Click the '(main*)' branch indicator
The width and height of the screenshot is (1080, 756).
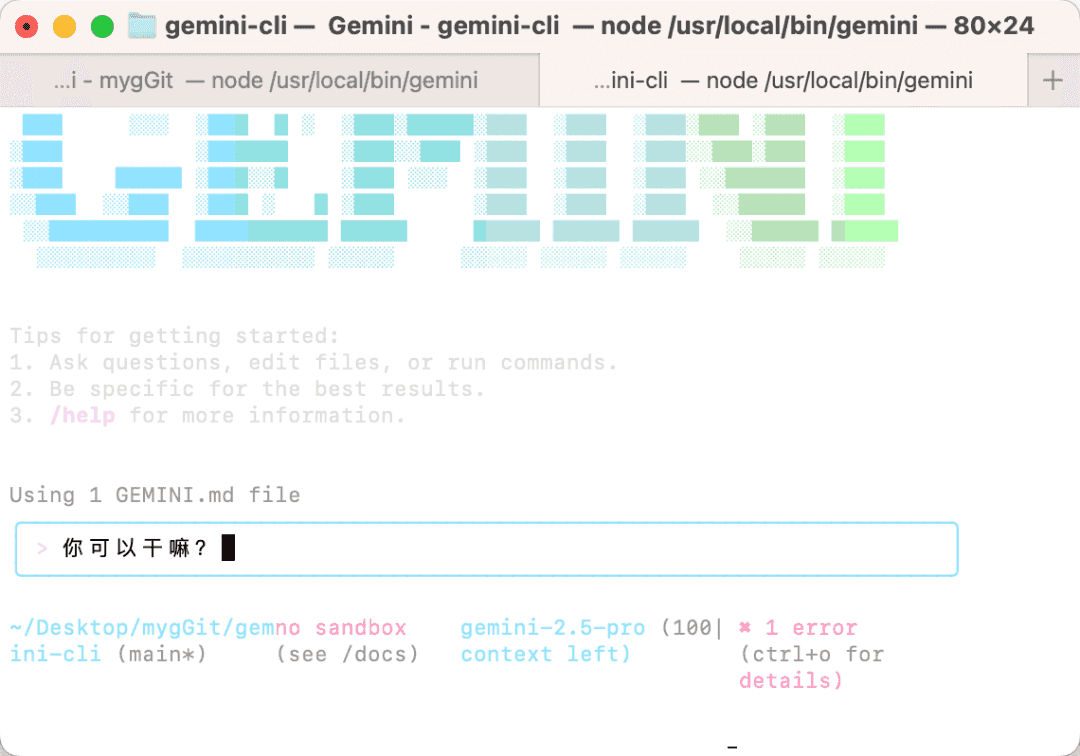(x=161, y=653)
